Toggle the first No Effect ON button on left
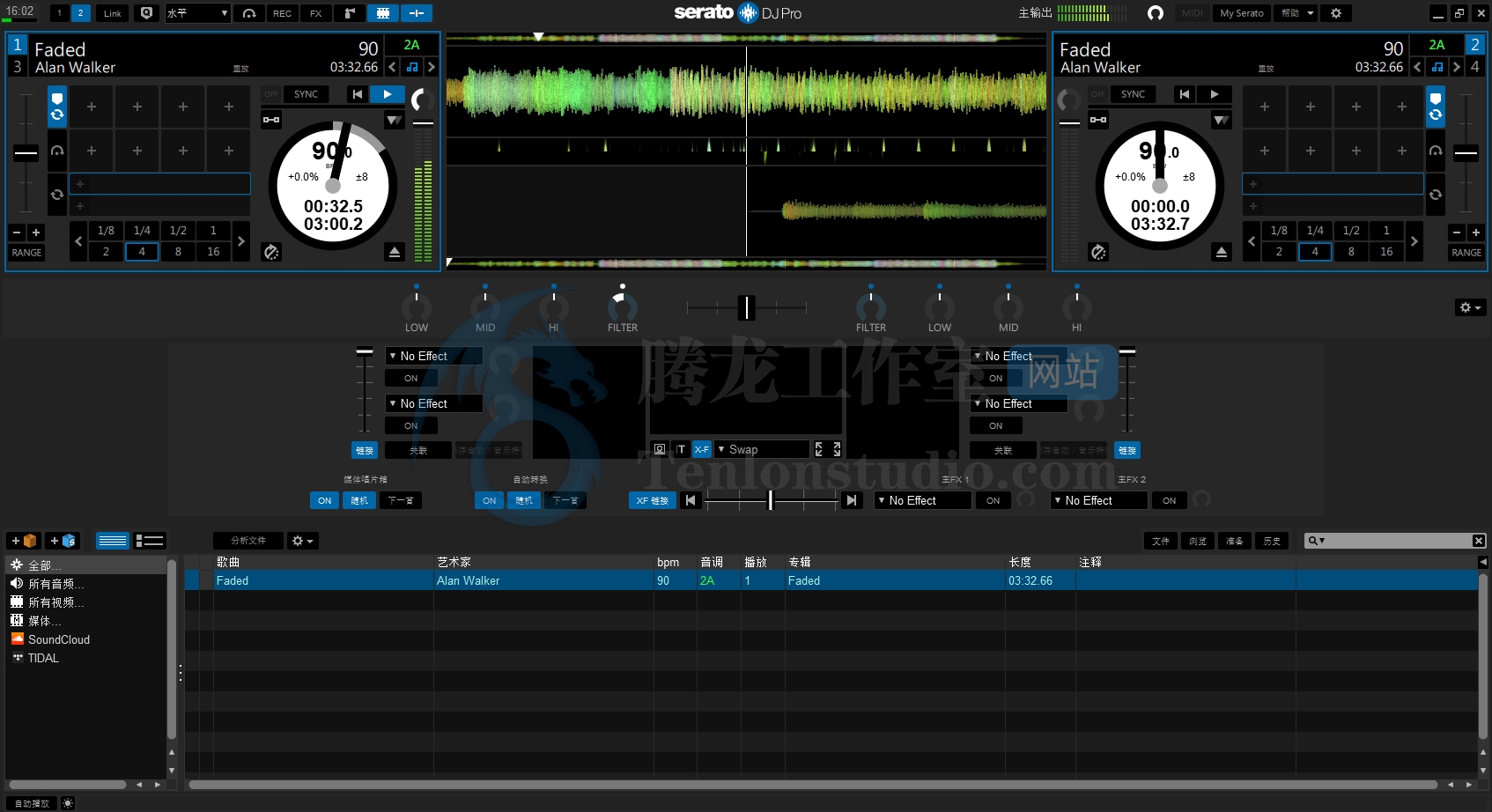Image resolution: width=1492 pixels, height=812 pixels. tap(411, 378)
